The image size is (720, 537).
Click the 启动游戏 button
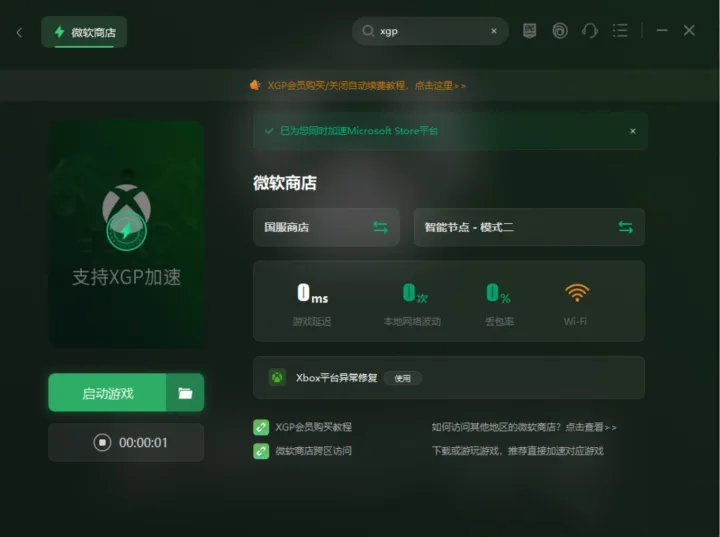pyautogui.click(x=107, y=393)
